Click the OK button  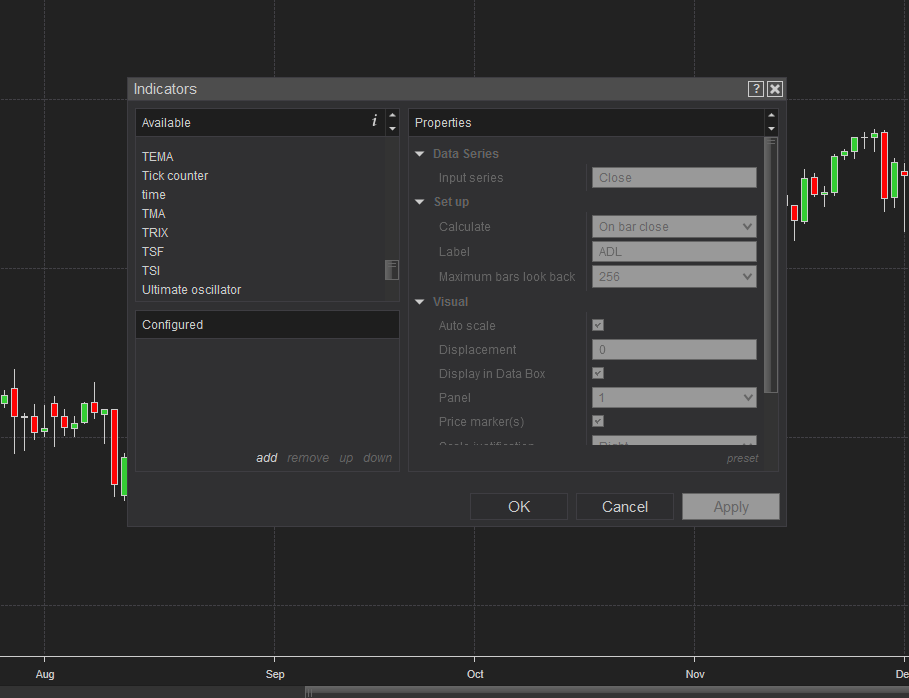pos(519,507)
